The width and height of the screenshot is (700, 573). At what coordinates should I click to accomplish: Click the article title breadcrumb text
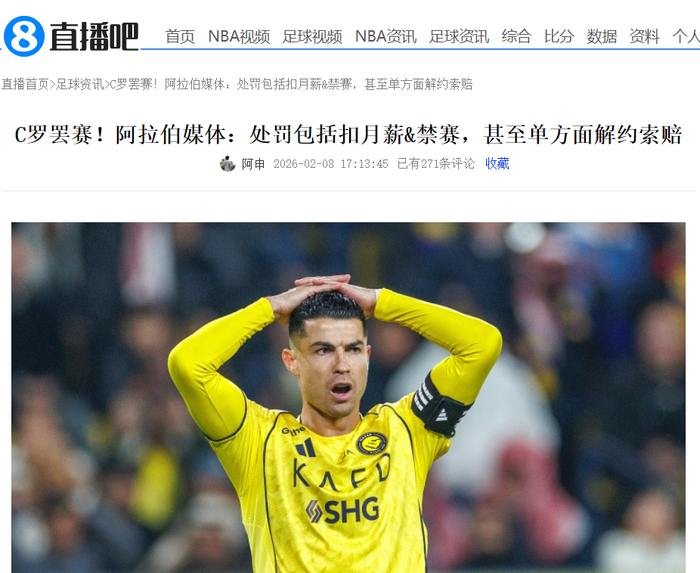coord(291,84)
